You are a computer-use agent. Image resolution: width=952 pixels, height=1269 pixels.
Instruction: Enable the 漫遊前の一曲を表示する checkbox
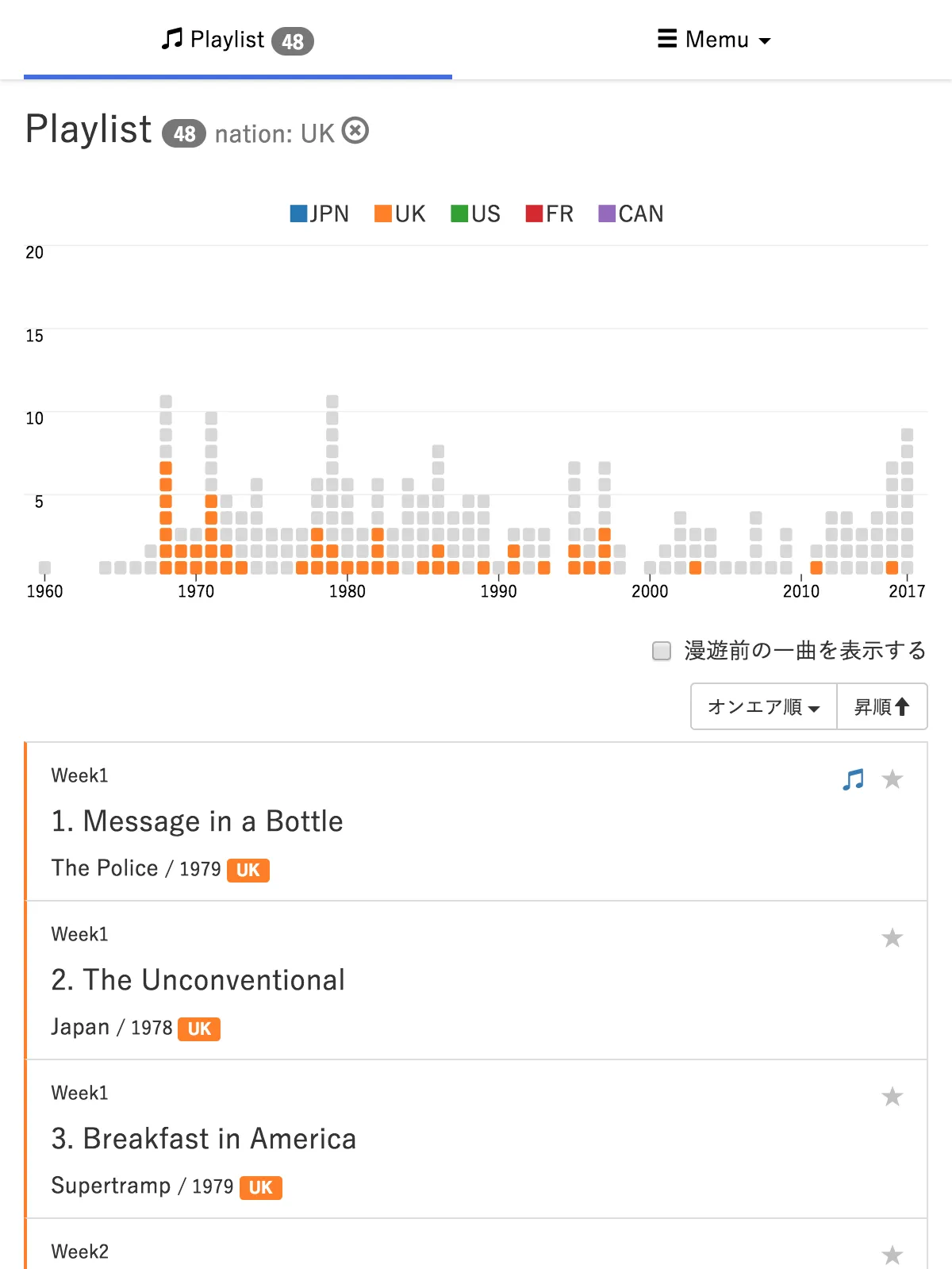pyautogui.click(x=662, y=651)
